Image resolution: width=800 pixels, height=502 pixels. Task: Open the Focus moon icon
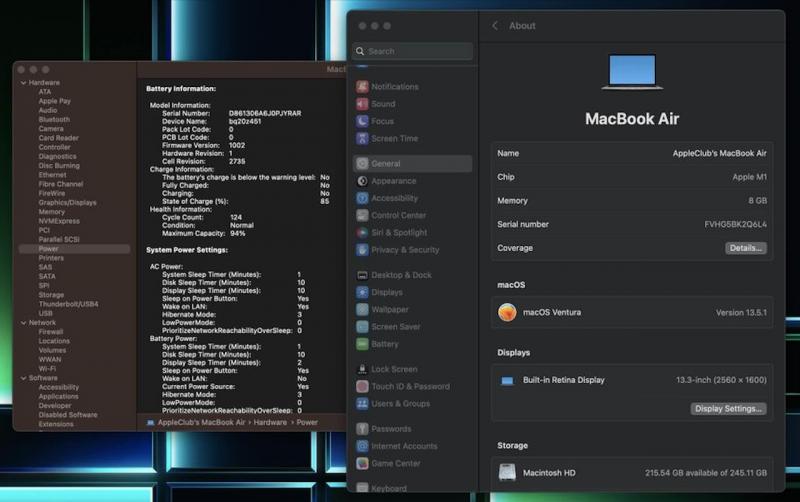362,121
